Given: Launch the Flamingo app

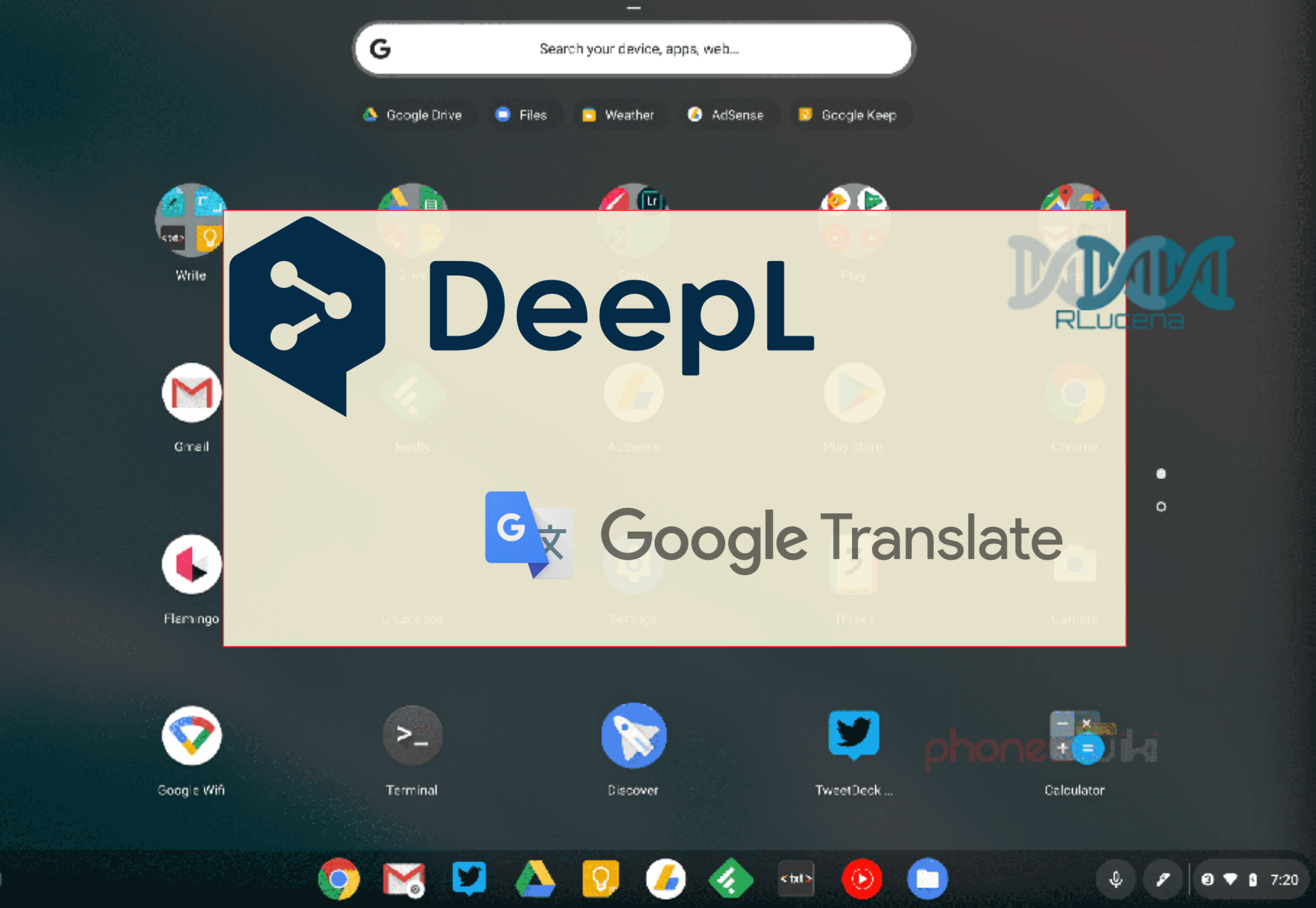Looking at the screenshot, I should click(x=191, y=565).
